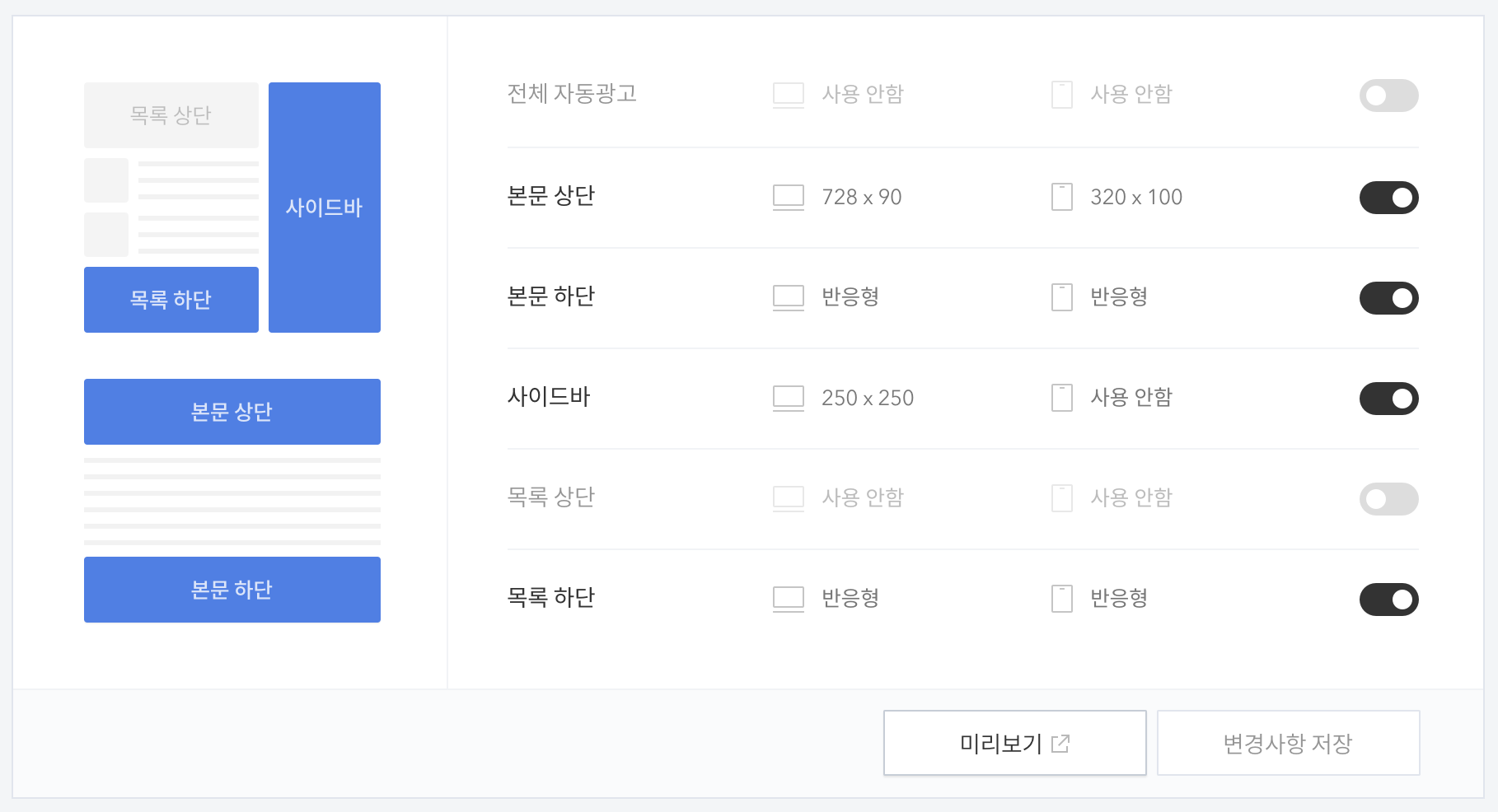The height and width of the screenshot is (812, 1498).
Task: Open the 728 x 90 desktop size selector
Action: tap(861, 198)
